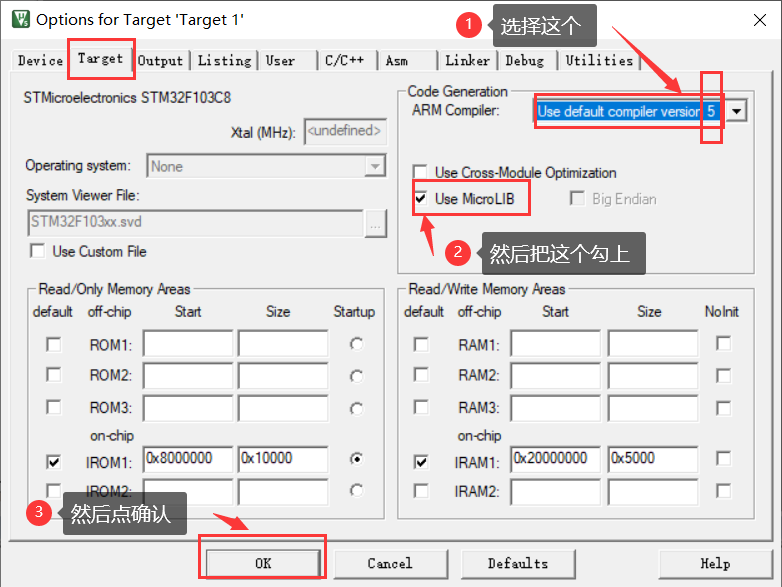Select IROM2 Startup radio button

pos(357,491)
